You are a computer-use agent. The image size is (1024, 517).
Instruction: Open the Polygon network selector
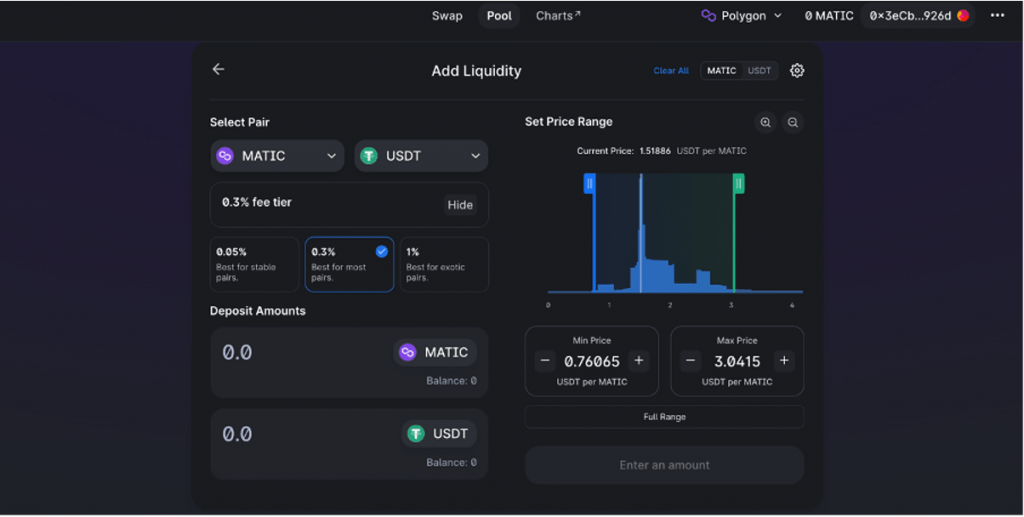click(741, 16)
